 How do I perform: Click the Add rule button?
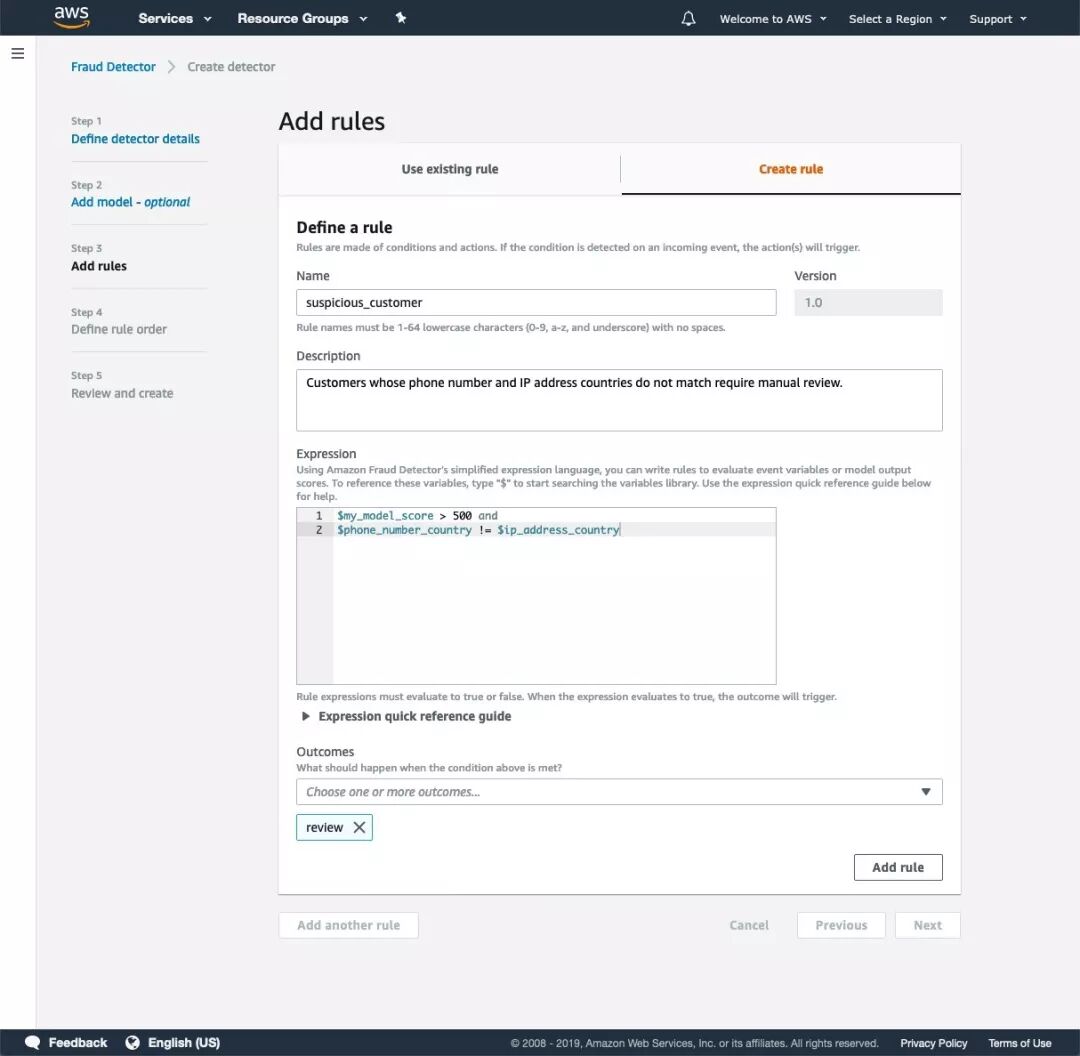click(897, 867)
